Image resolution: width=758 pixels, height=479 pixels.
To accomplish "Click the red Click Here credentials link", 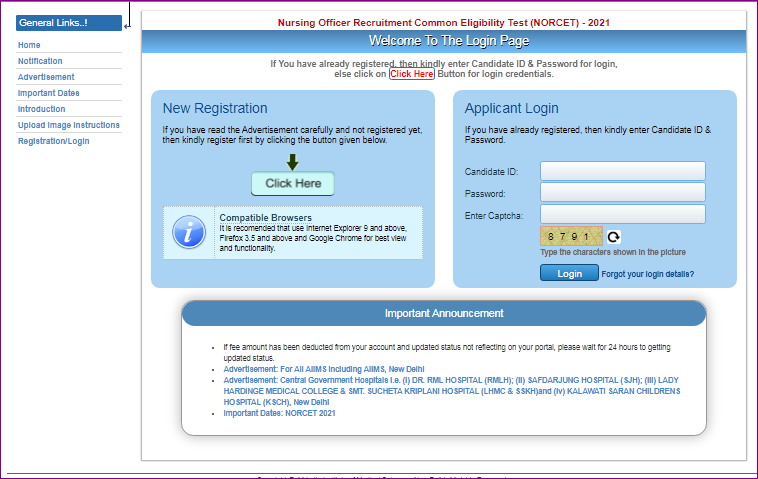I will click(412, 74).
